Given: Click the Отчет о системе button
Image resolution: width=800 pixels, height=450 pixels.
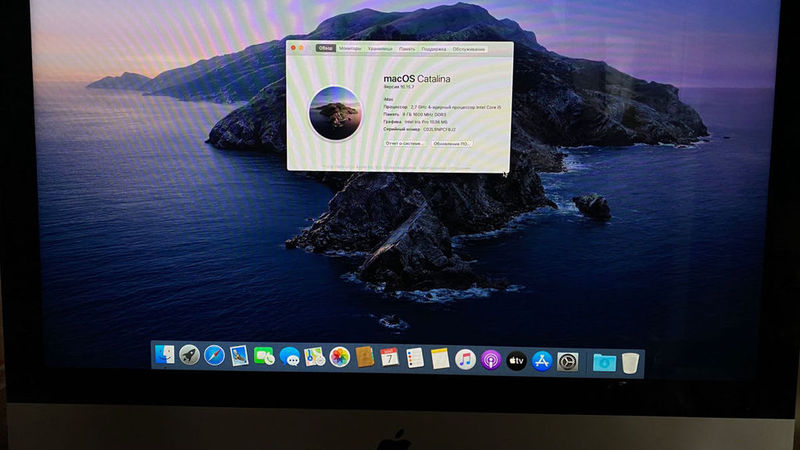Looking at the screenshot, I should [405, 143].
